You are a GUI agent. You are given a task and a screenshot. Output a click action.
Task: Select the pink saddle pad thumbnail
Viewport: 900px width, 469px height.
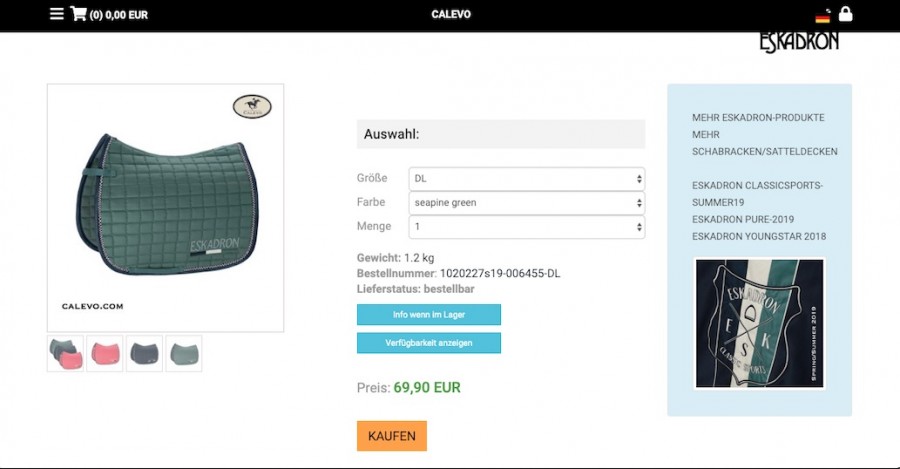pyautogui.click(x=104, y=354)
